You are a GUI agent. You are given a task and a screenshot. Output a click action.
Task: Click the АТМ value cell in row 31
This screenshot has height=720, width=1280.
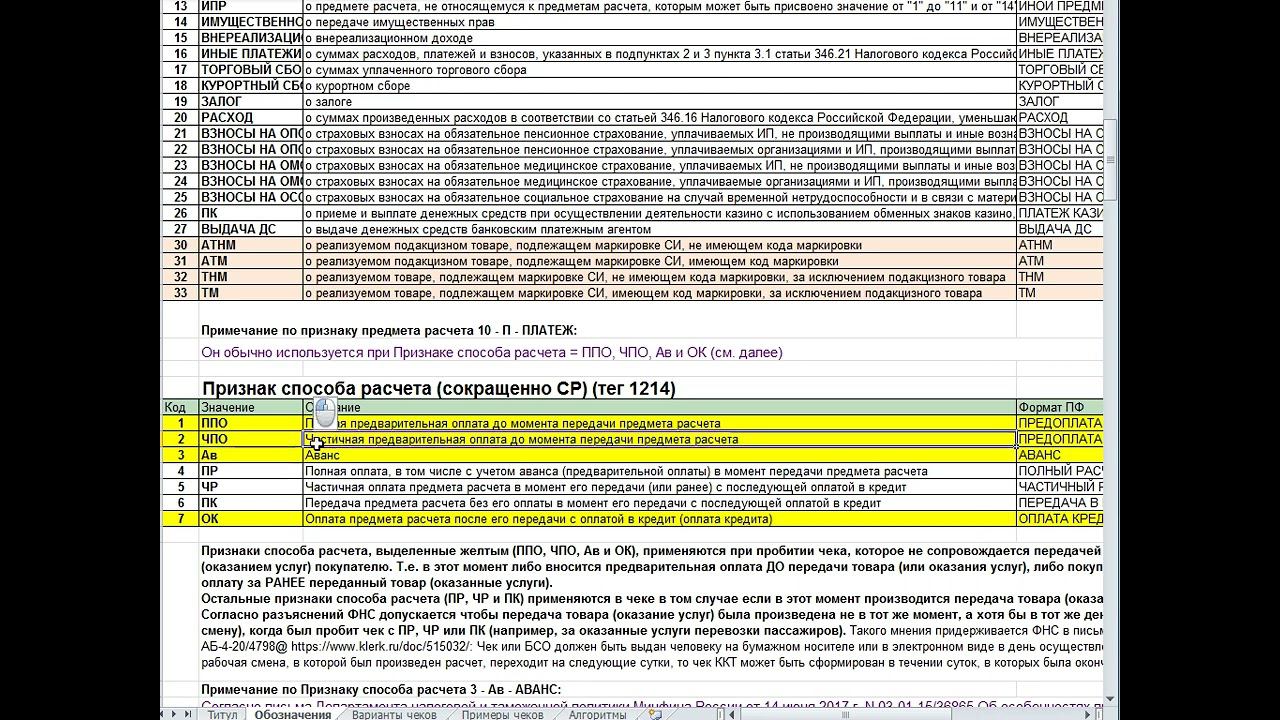[251, 261]
